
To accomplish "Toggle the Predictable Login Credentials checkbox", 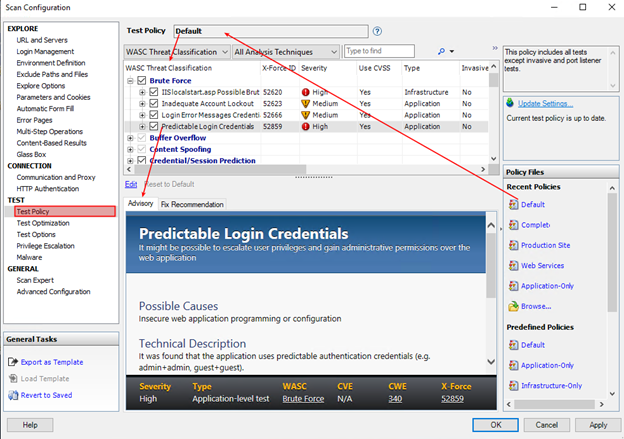I will click(x=154, y=127).
